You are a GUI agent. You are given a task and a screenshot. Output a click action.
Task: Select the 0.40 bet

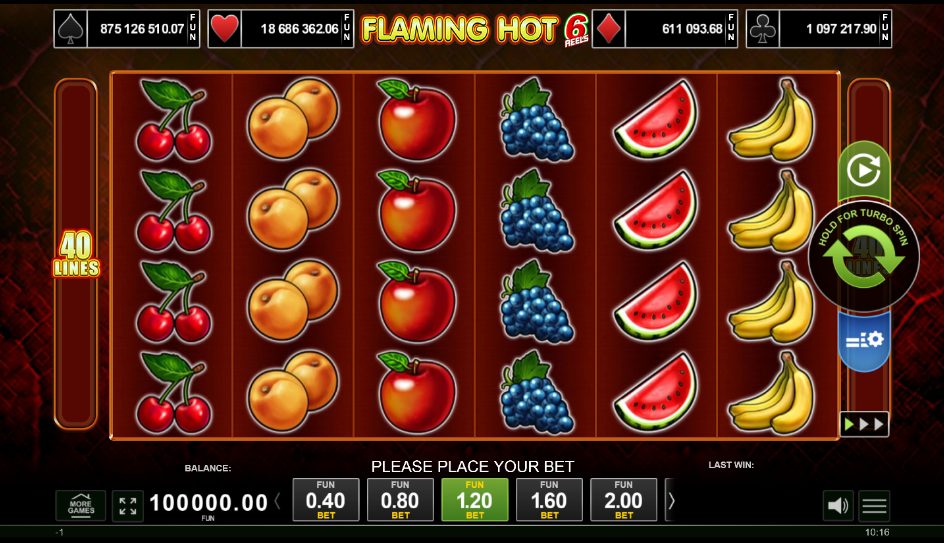click(326, 500)
